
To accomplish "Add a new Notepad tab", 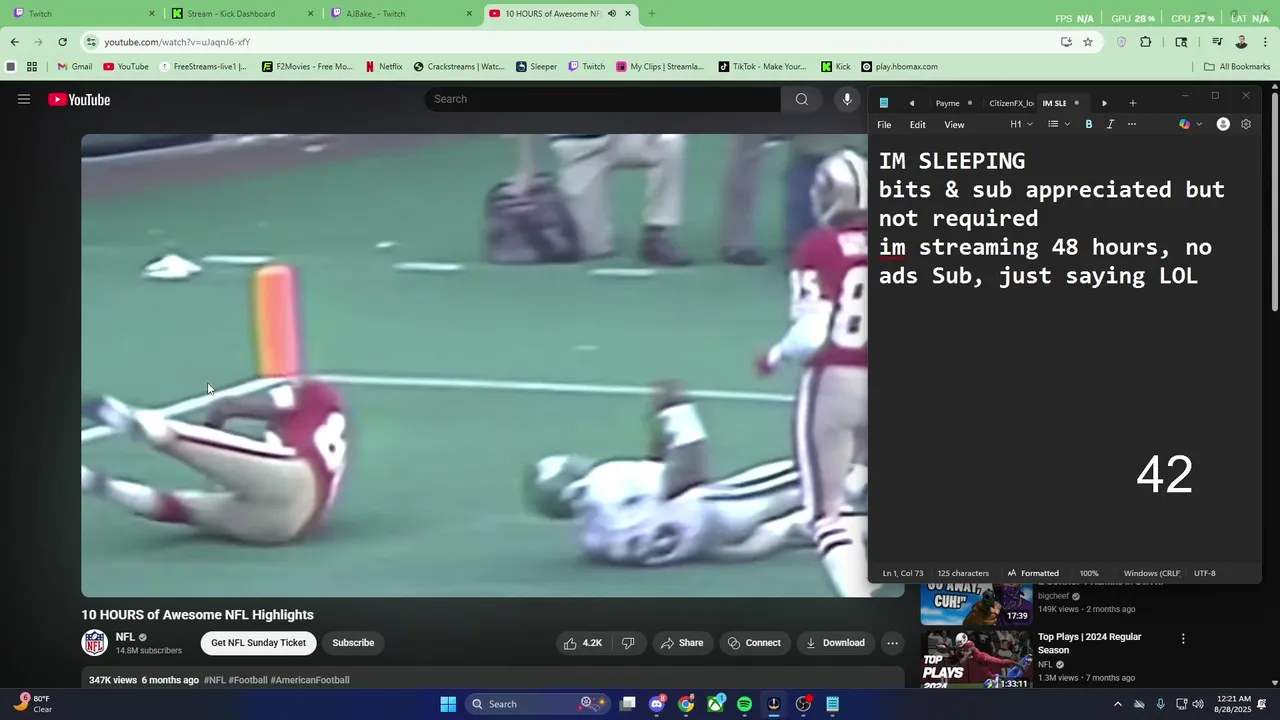I will tap(1133, 103).
